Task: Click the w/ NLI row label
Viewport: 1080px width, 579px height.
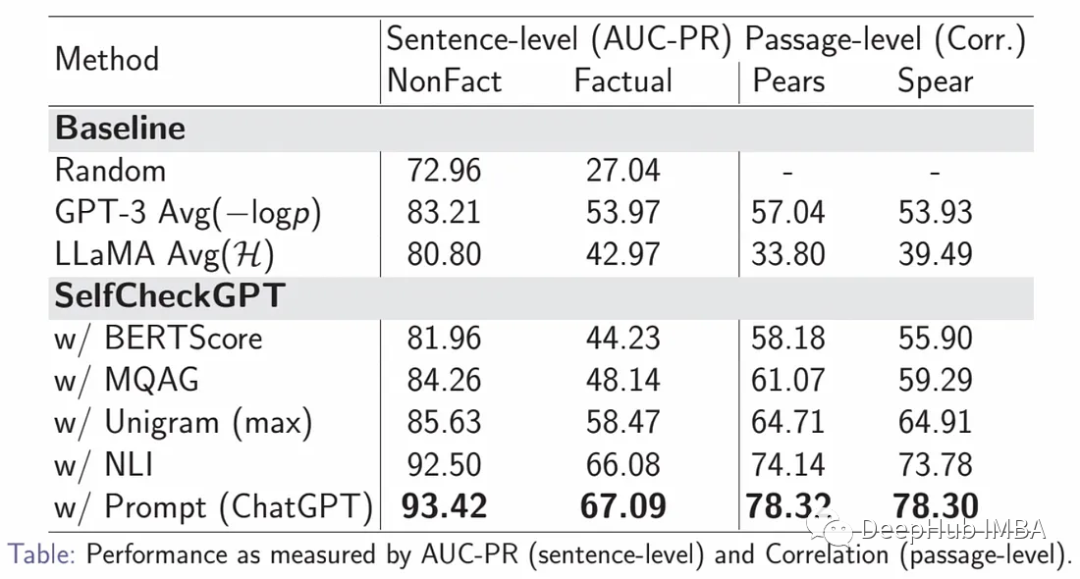Action: [x=104, y=465]
